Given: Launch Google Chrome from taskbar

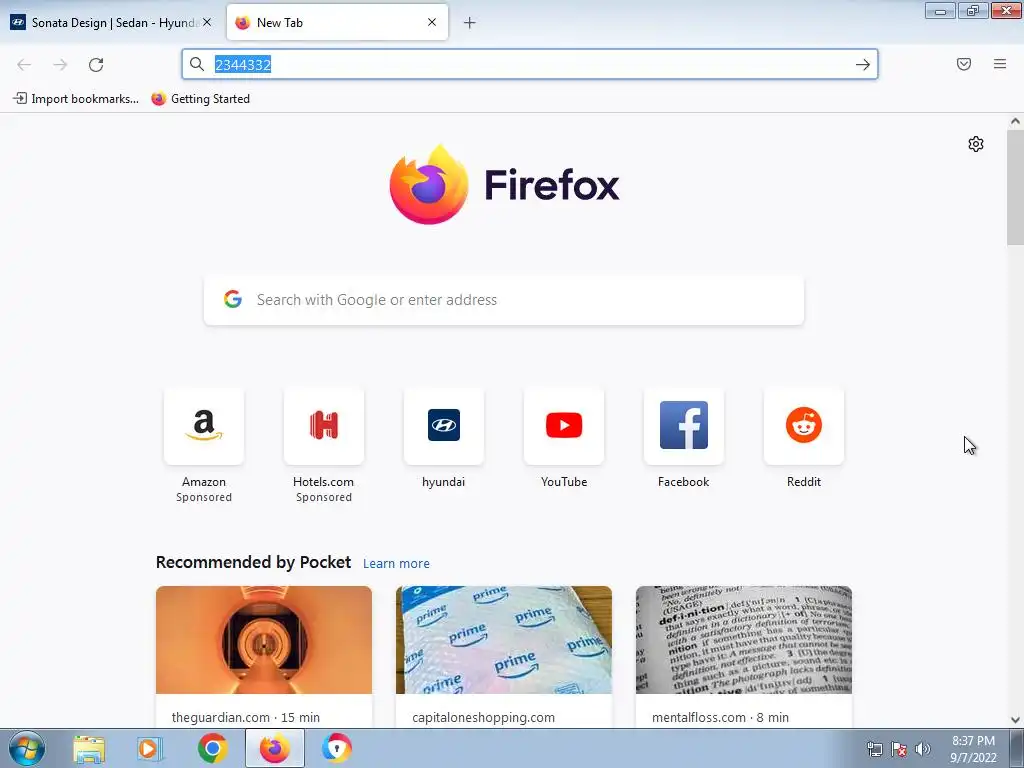Looking at the screenshot, I should coord(212,749).
